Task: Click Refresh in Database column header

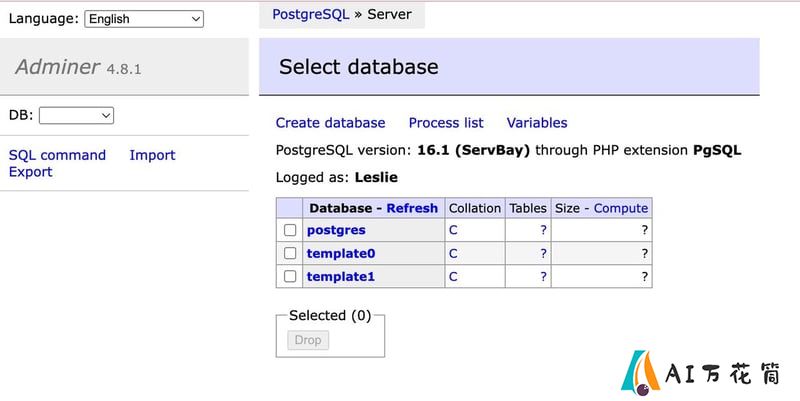Action: [x=412, y=208]
